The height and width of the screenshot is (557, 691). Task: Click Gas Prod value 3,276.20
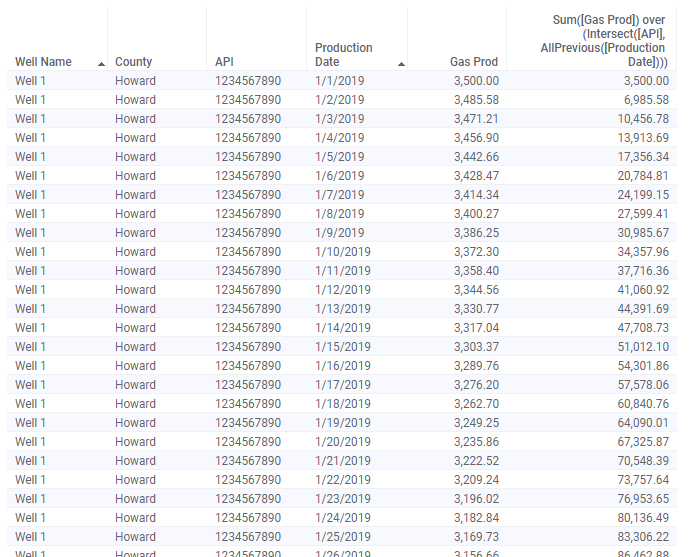point(476,384)
